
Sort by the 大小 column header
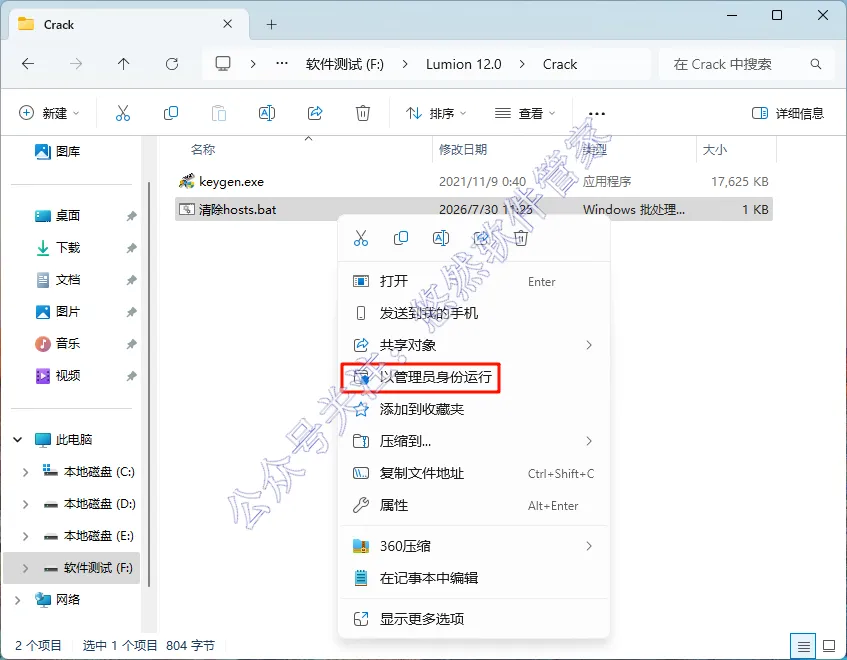pos(715,150)
